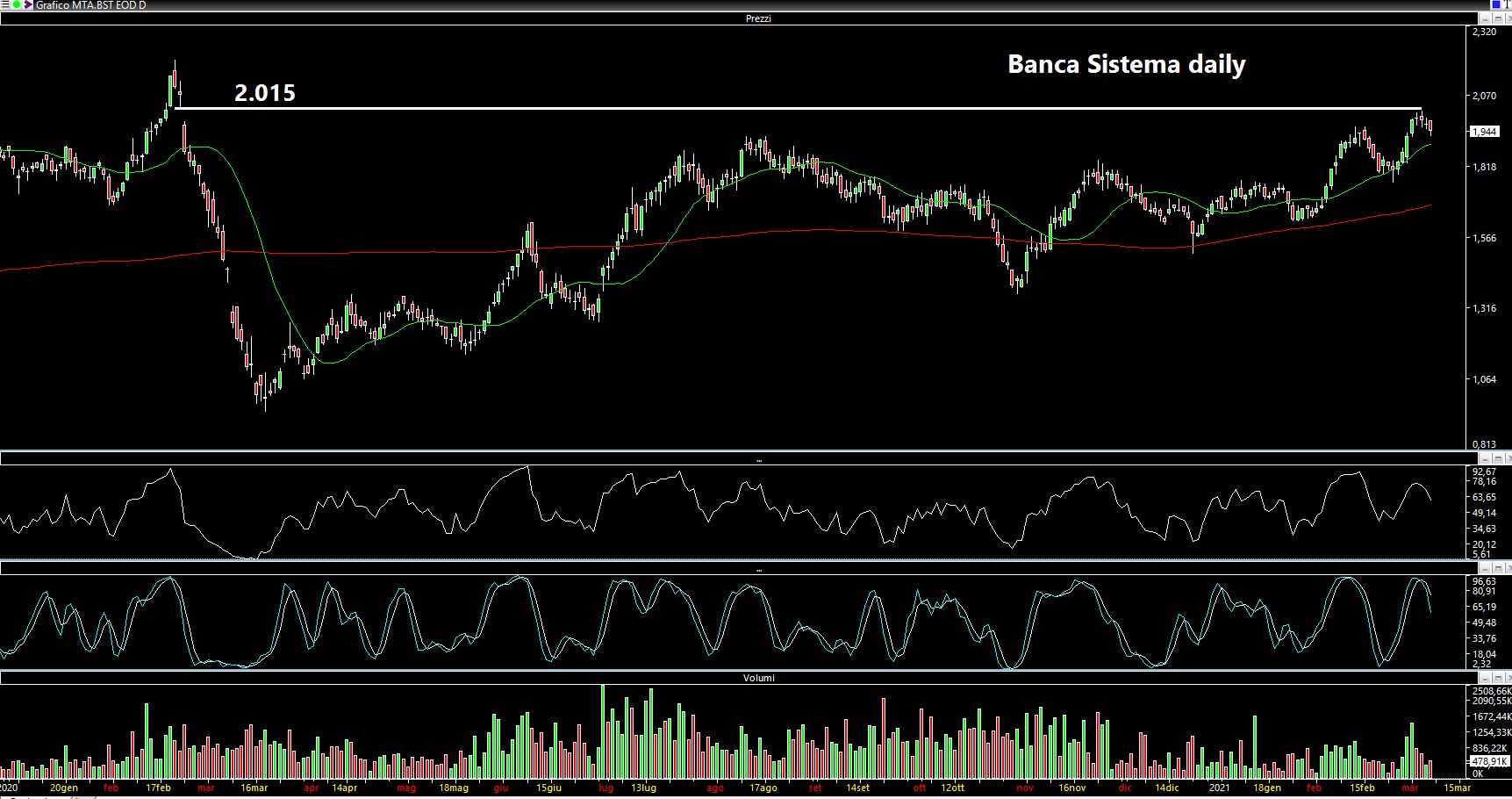Viewport: 1512px width, 799px height.
Task: Select the Prezzi panel header
Action: click(758, 18)
